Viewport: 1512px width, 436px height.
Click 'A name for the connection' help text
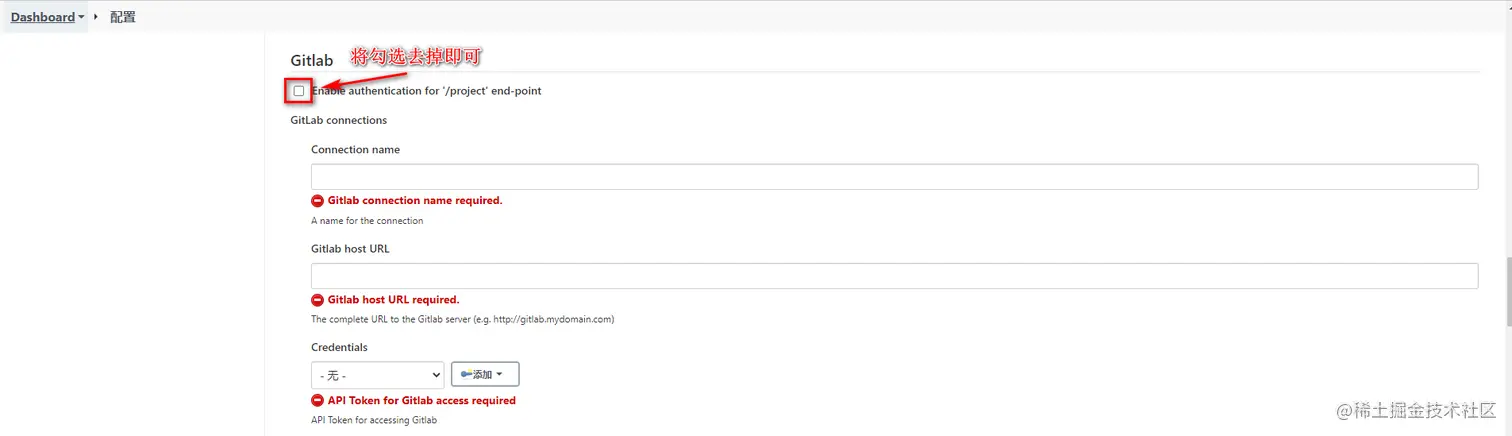point(367,221)
